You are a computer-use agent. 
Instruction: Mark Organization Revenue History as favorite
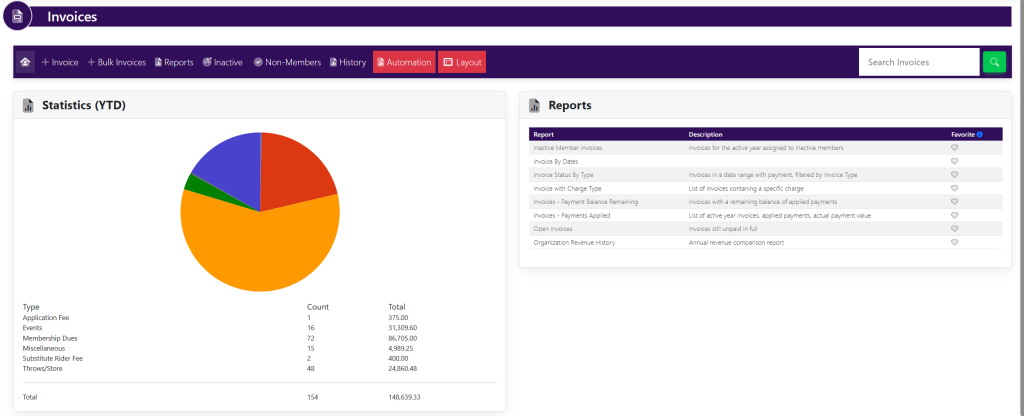tap(954, 242)
